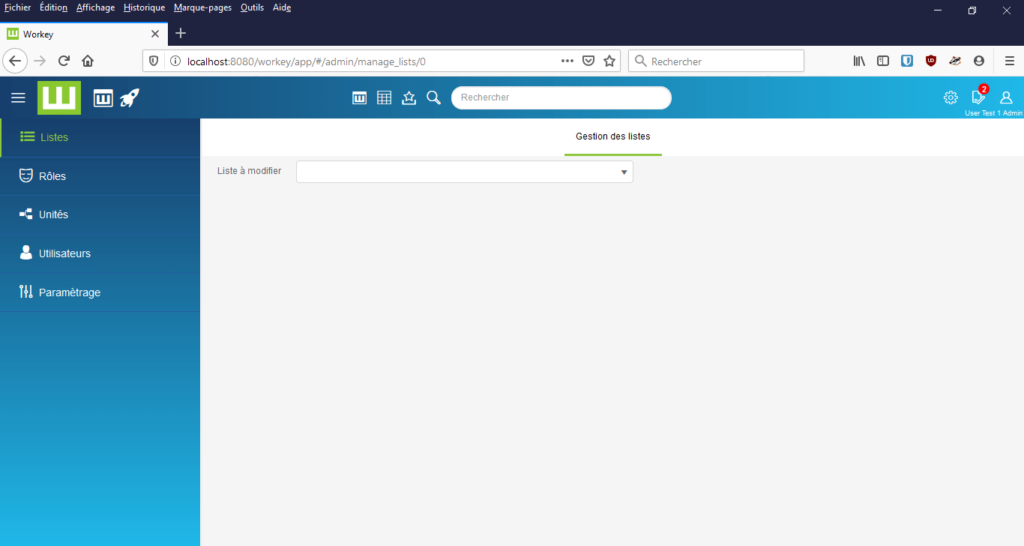Toggle the hamburger sidebar menu
The width and height of the screenshot is (1024, 546).
[x=18, y=97]
